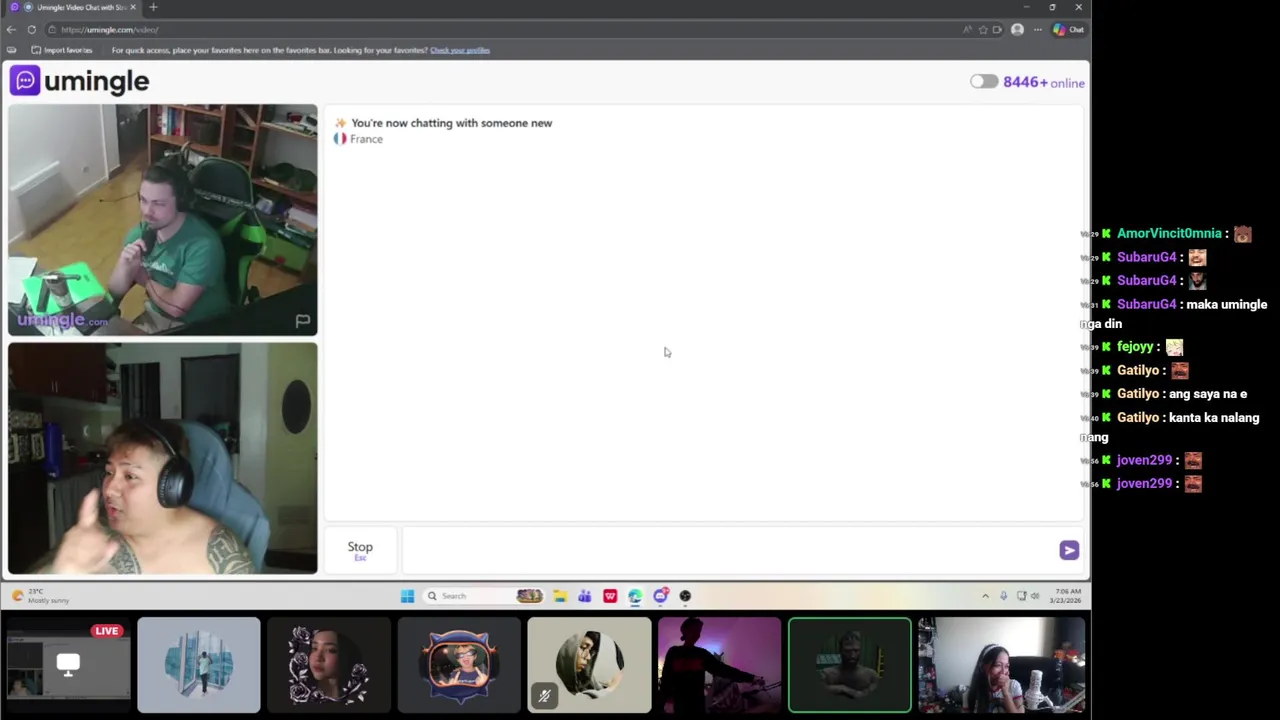The width and height of the screenshot is (1280, 720).
Task: Open the browser settings and more menu
Action: pos(1038,30)
